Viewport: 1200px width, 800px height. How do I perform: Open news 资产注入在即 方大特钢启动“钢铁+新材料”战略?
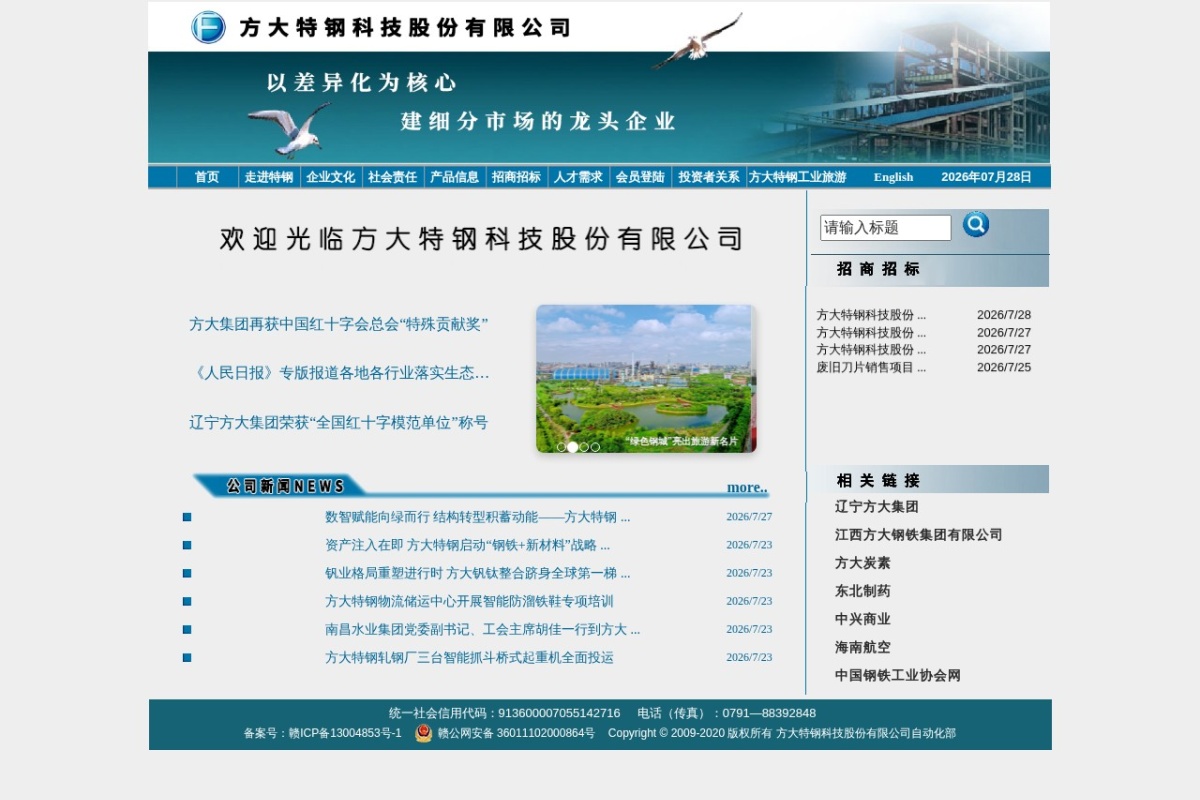point(467,545)
